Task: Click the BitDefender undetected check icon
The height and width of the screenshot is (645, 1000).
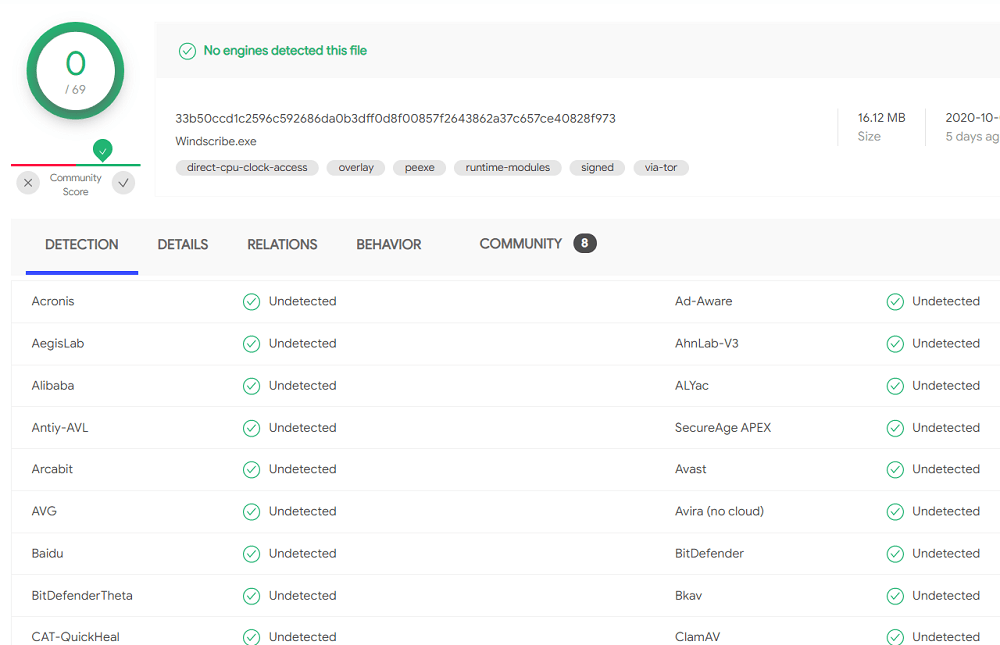Action: click(895, 554)
